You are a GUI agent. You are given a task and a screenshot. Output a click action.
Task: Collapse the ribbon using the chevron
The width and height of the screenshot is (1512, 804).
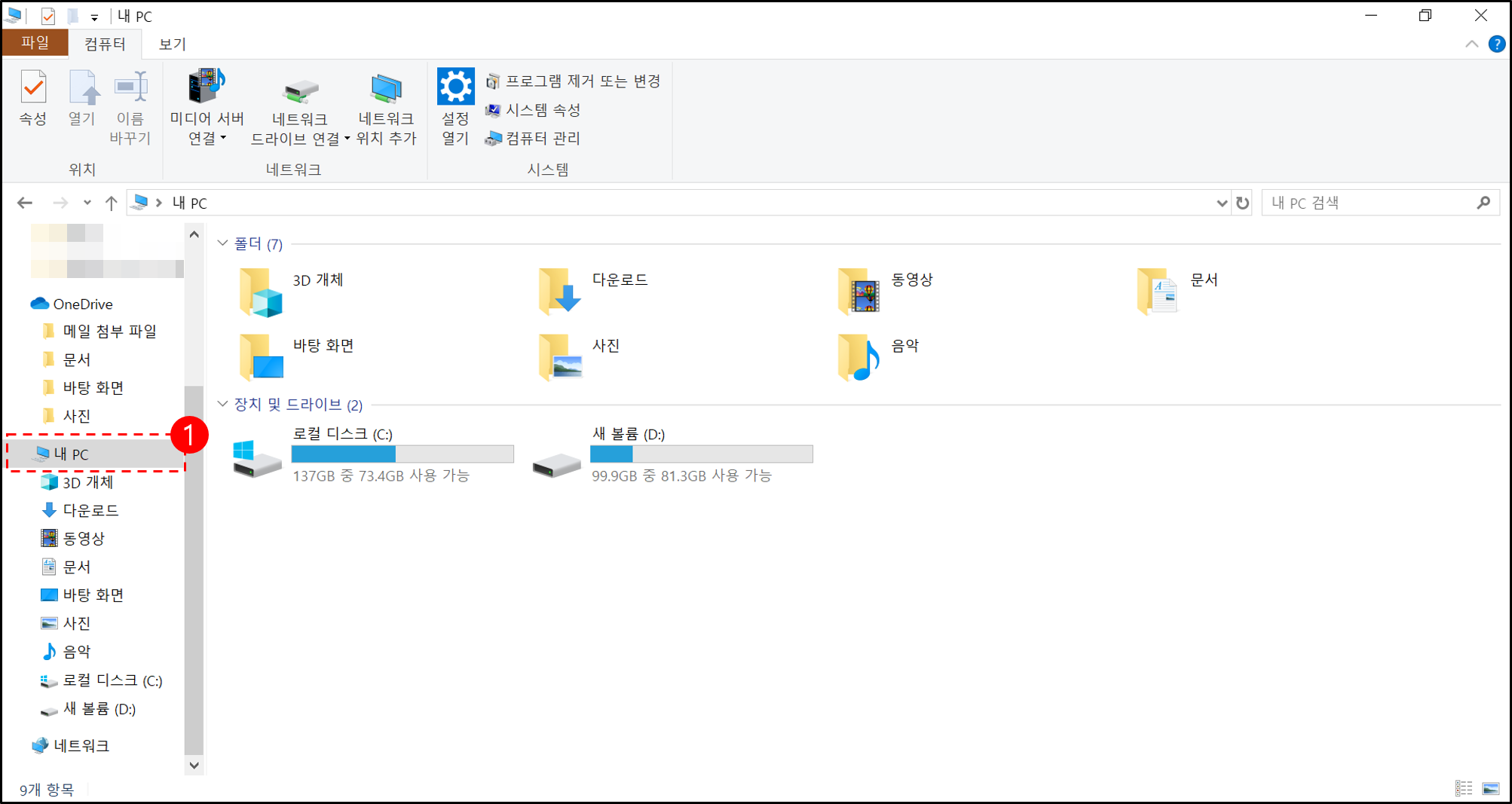(1472, 44)
